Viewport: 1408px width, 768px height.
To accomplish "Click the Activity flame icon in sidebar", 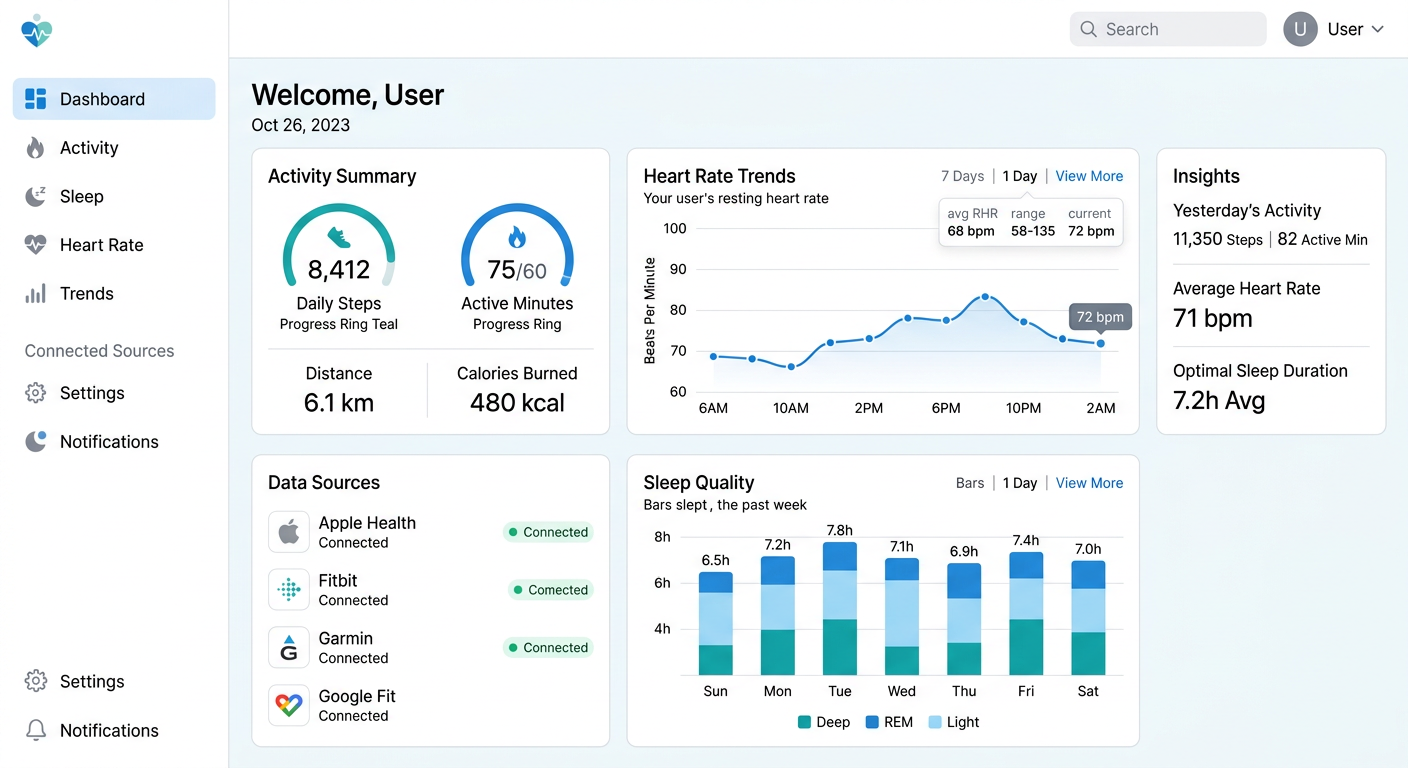I will tap(35, 148).
